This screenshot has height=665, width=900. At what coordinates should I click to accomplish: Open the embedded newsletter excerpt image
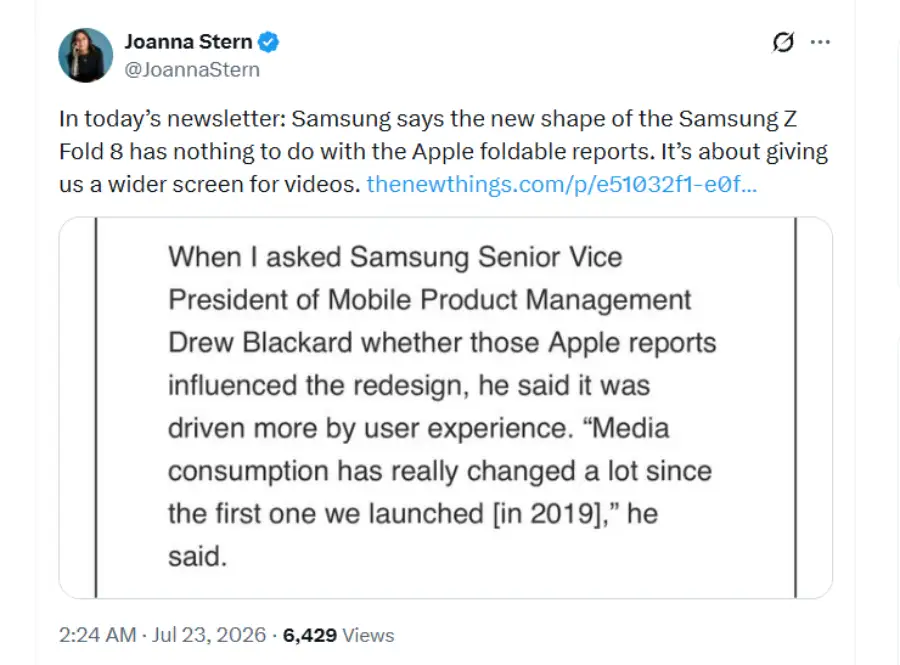pos(445,408)
